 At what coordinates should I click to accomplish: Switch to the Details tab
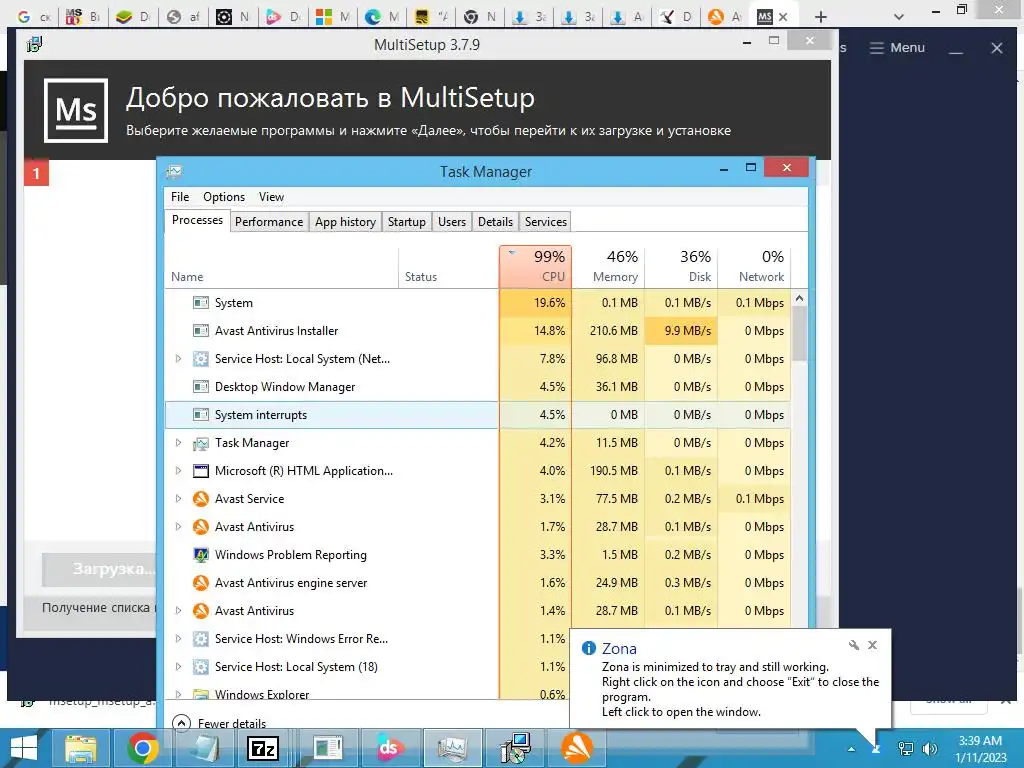coord(495,222)
